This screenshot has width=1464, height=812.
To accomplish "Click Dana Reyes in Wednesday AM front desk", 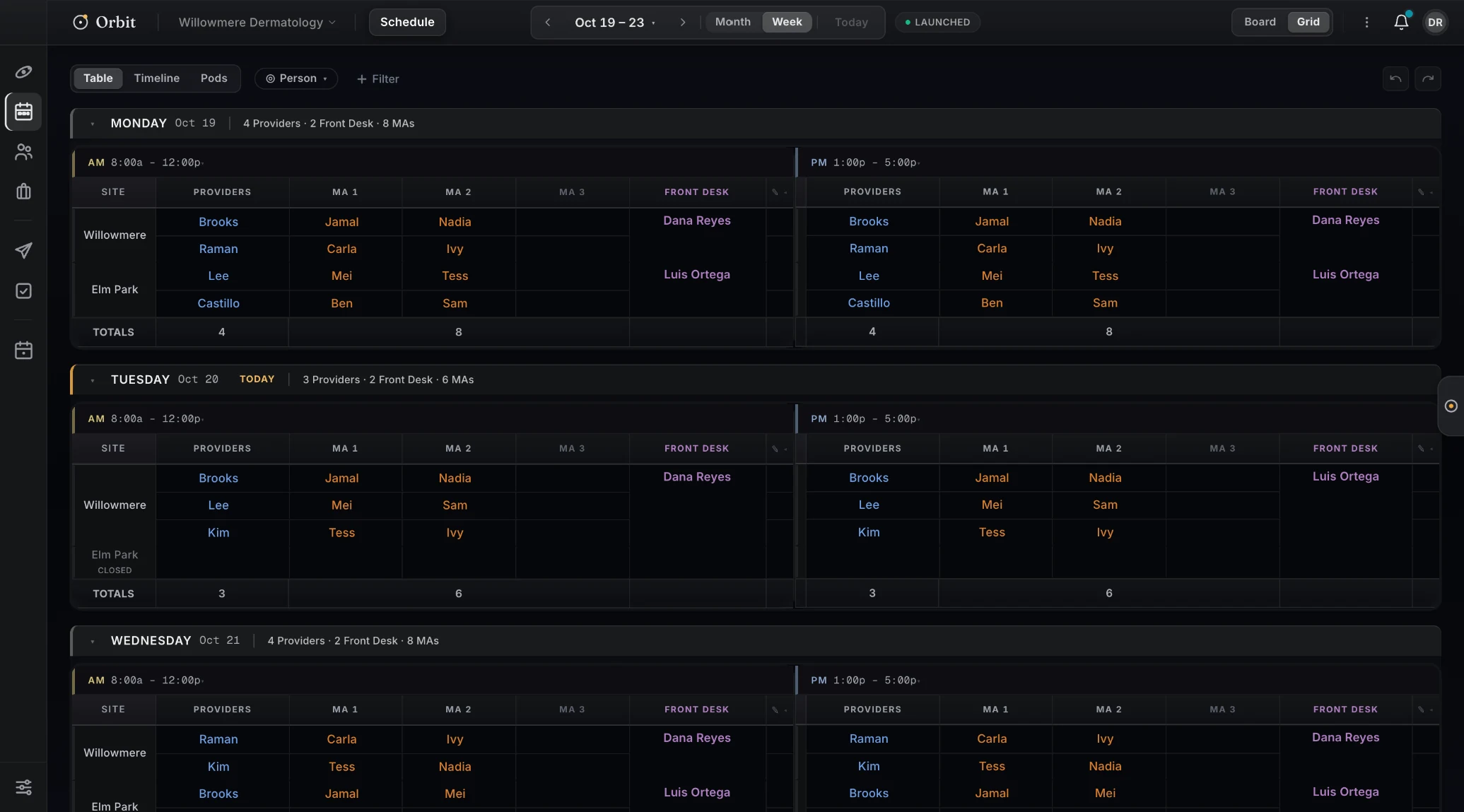I will point(697,738).
